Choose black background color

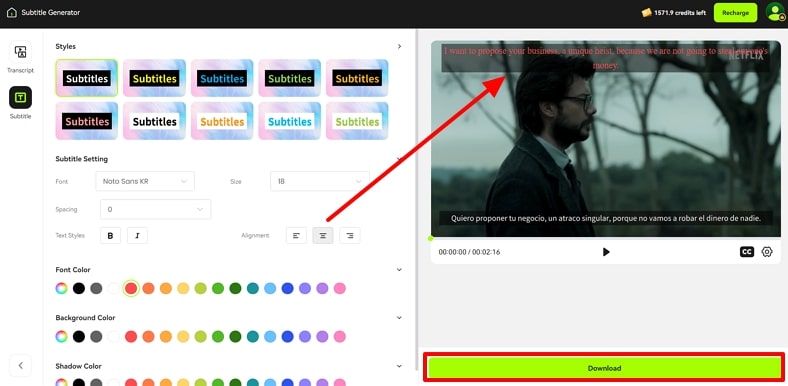point(79,337)
